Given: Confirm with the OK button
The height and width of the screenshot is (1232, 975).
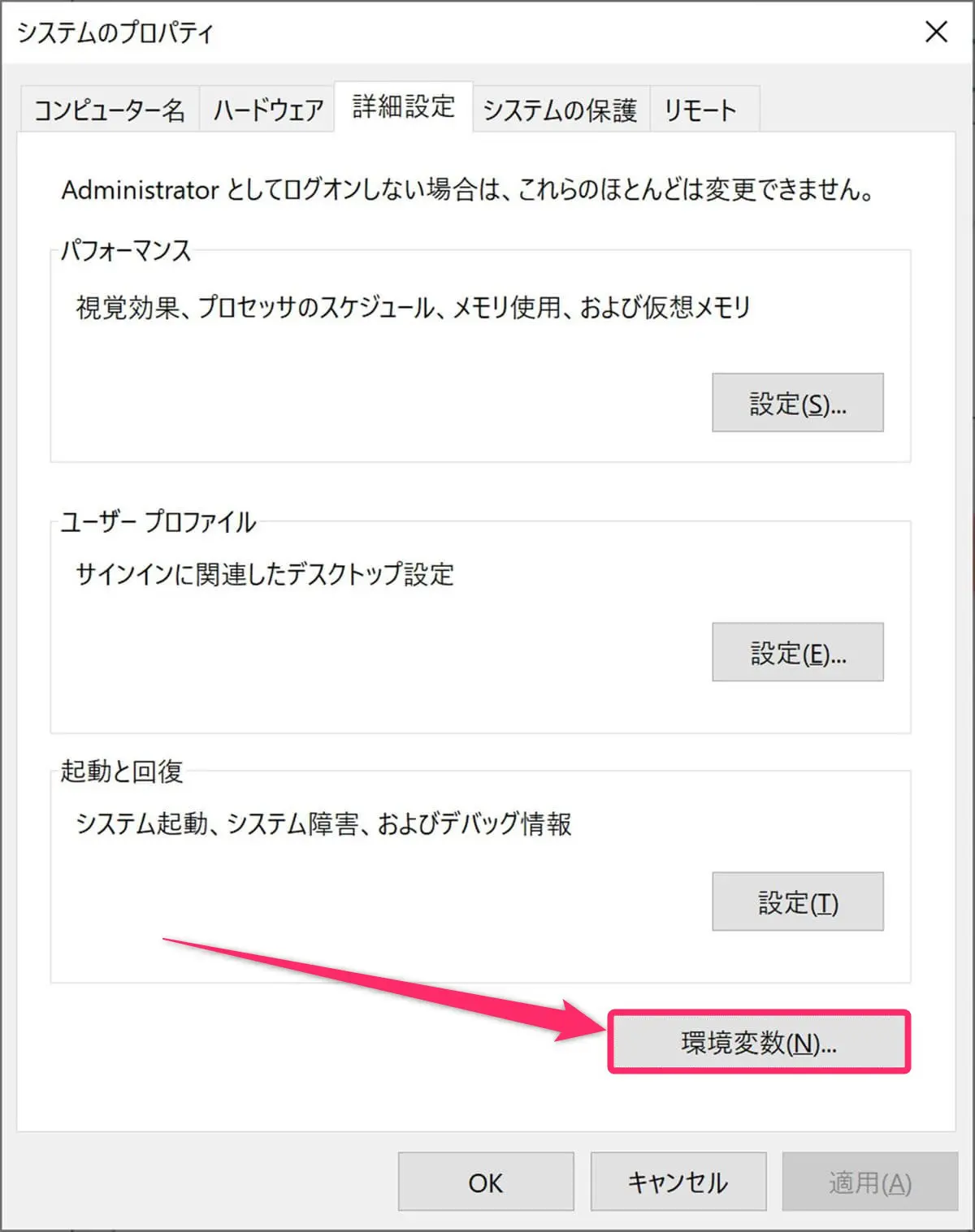Looking at the screenshot, I should (x=486, y=1182).
